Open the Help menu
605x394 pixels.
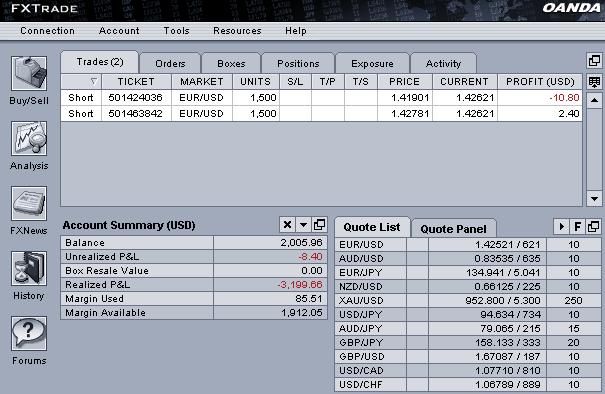[296, 31]
